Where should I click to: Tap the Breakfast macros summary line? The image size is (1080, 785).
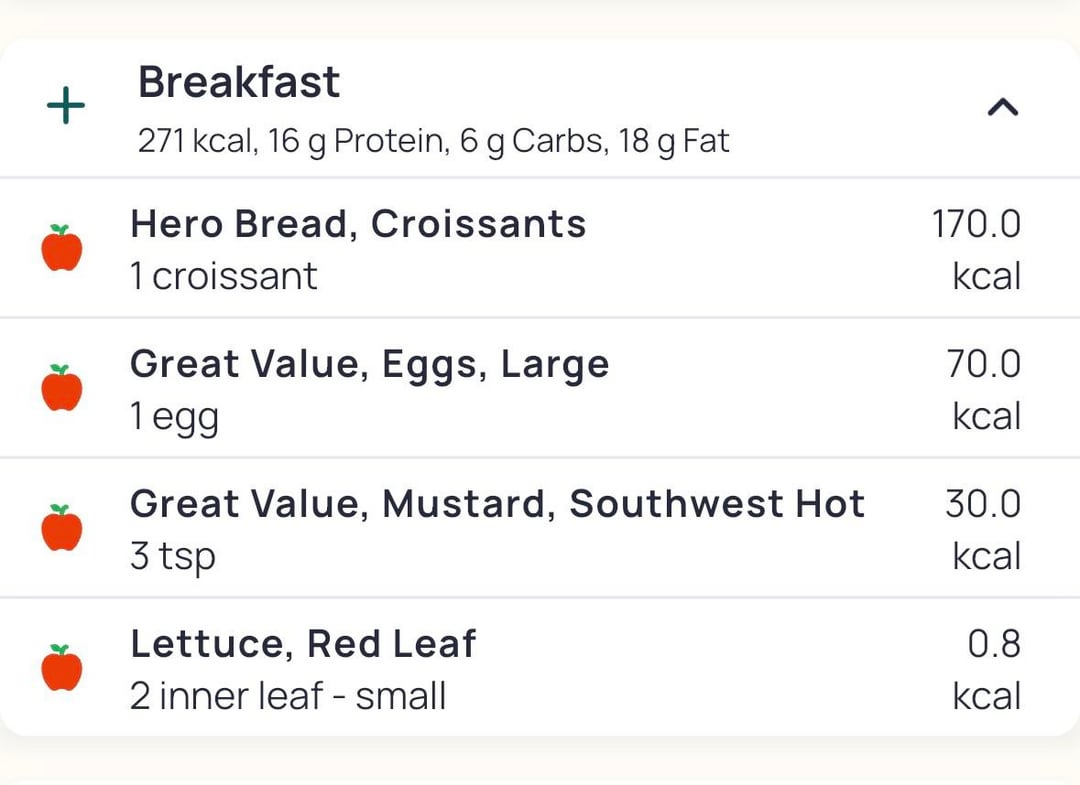tap(433, 141)
